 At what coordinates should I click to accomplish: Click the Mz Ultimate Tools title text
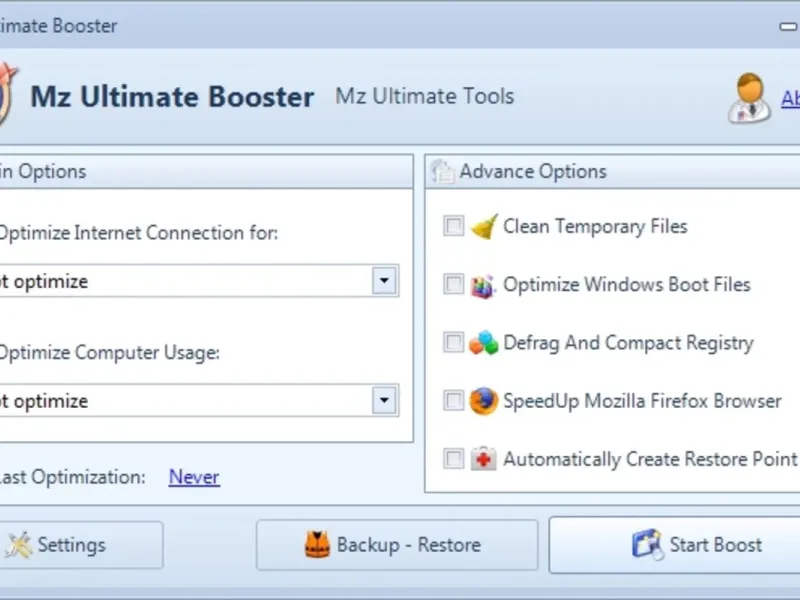click(x=424, y=96)
